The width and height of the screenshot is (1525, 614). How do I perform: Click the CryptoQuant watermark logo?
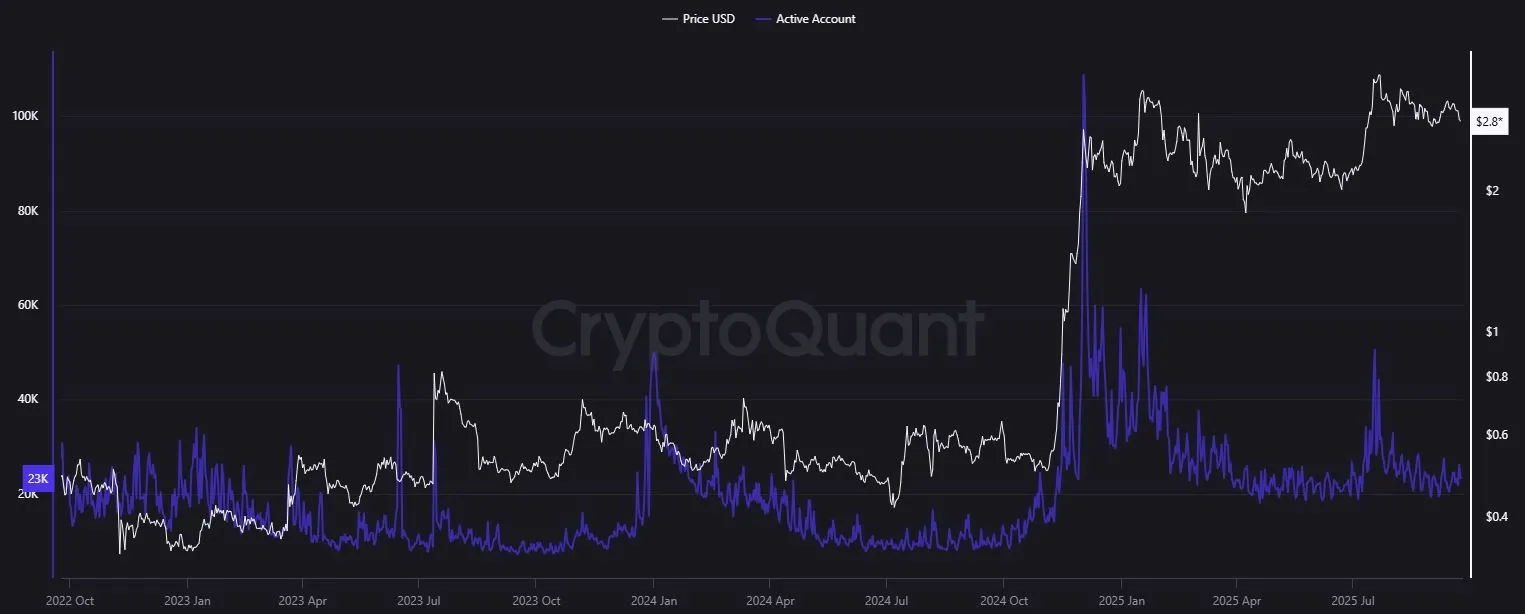(757, 330)
